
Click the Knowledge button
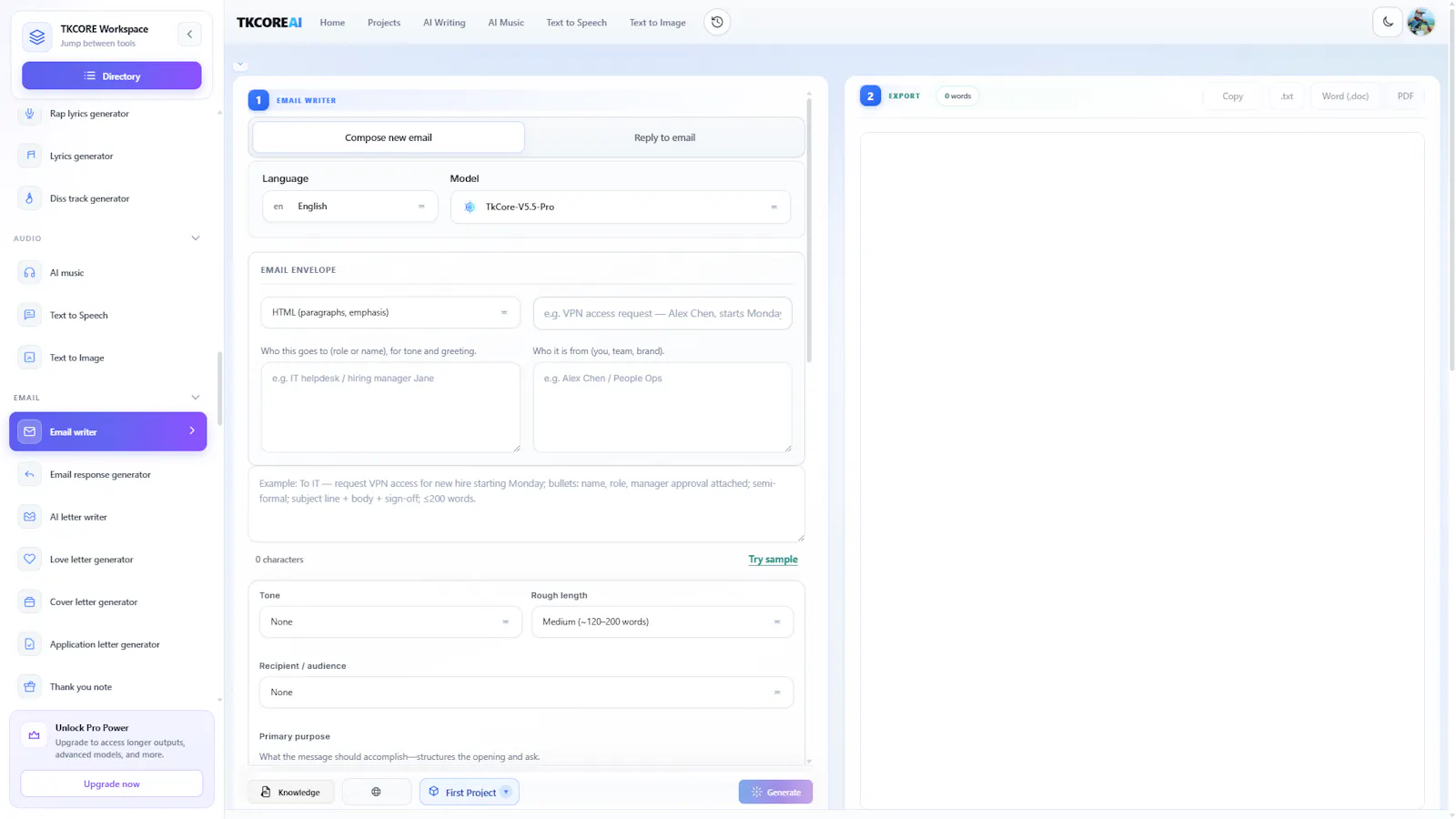point(291,792)
